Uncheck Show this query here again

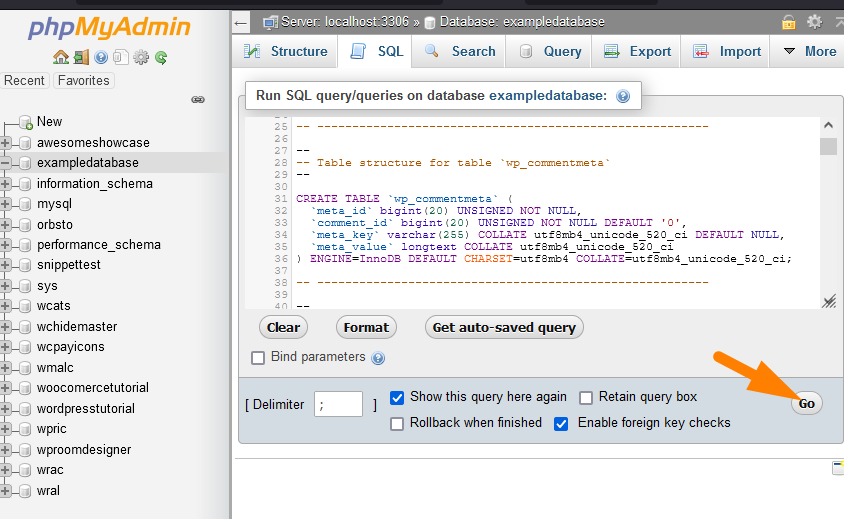tap(397, 398)
